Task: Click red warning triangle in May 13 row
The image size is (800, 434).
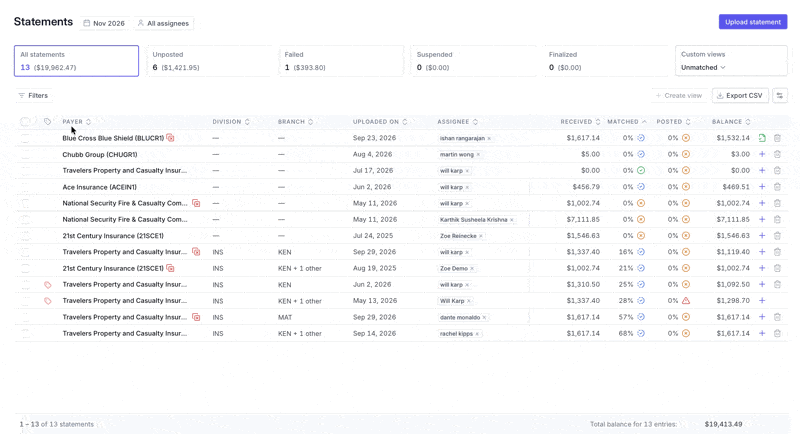Action: 686,301
